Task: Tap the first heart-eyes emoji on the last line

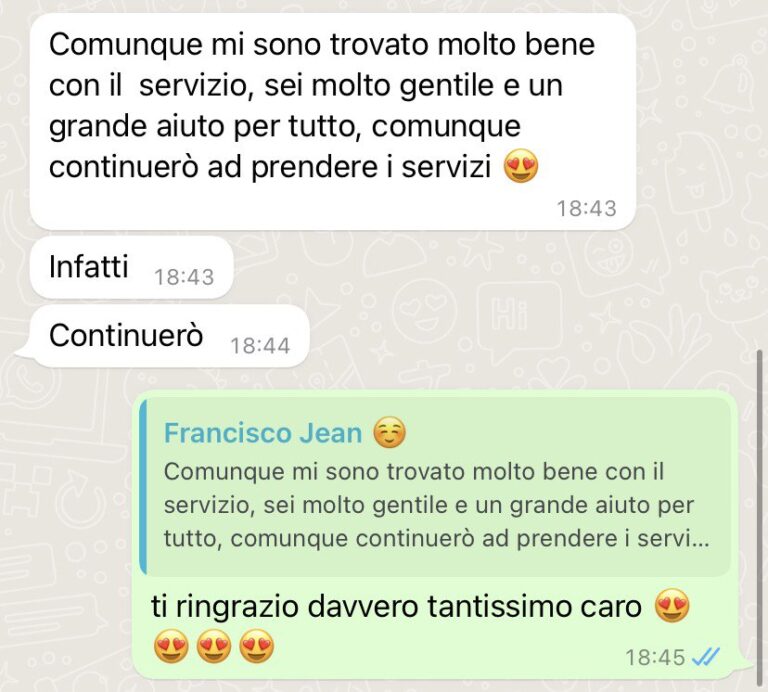Action: pyautogui.click(x=171, y=646)
